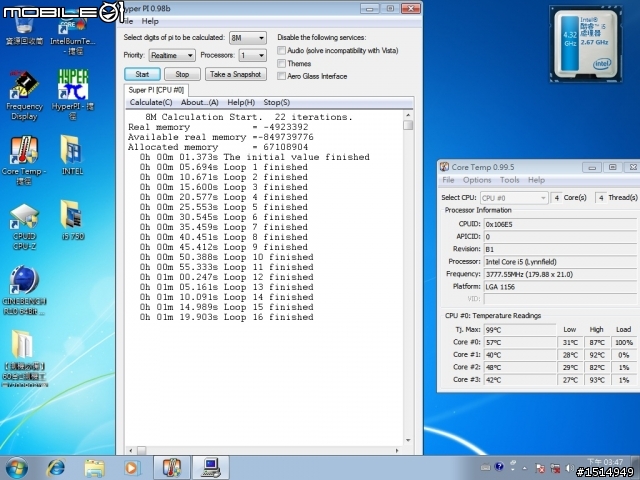Click the vertical scrollbar thumb in log
Screen dimensions: 640x480
click(408, 125)
